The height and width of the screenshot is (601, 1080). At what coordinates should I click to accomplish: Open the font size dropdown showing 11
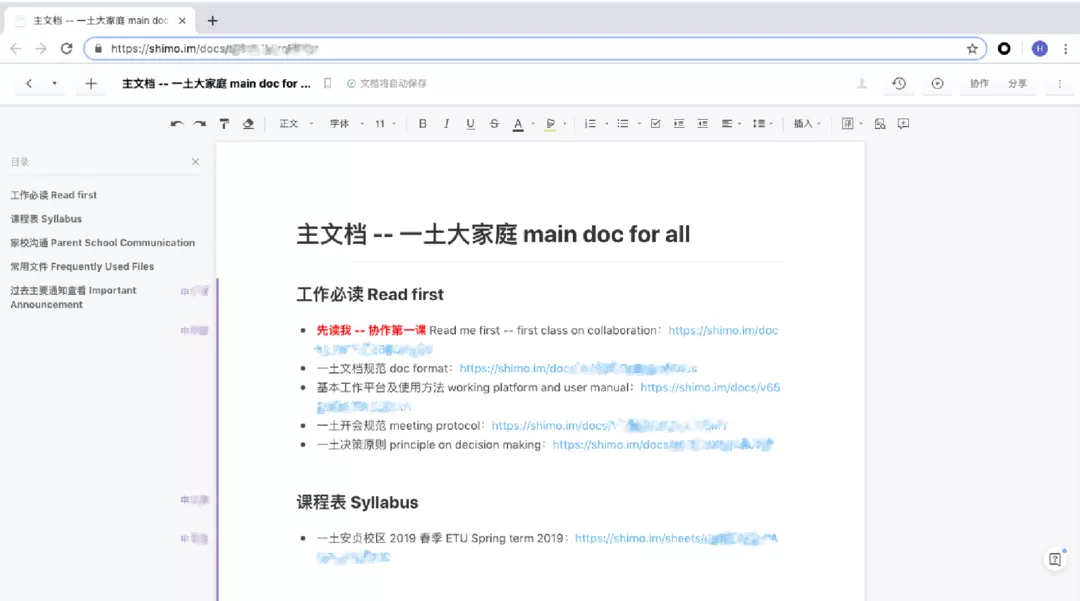(x=382, y=123)
